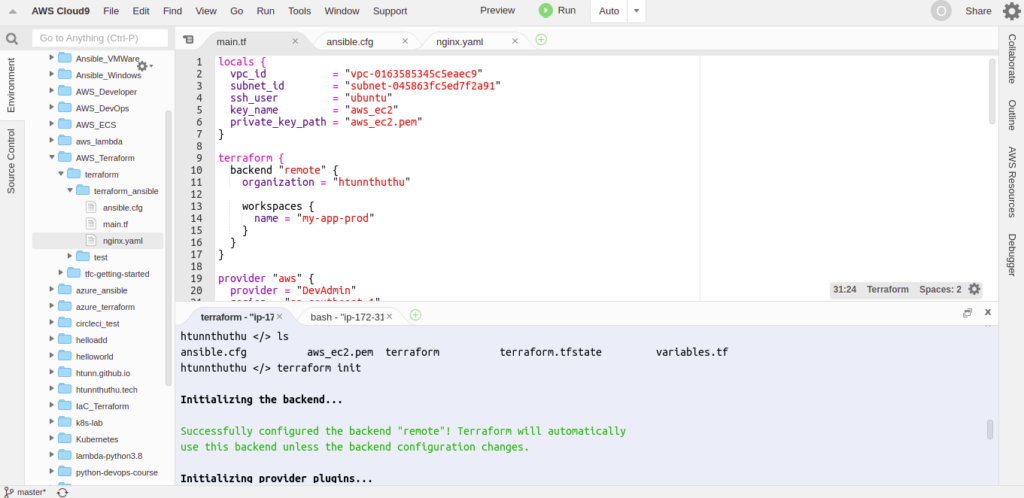Open the preferences gear icon top right
The image size is (1024, 498).
[1011, 11]
